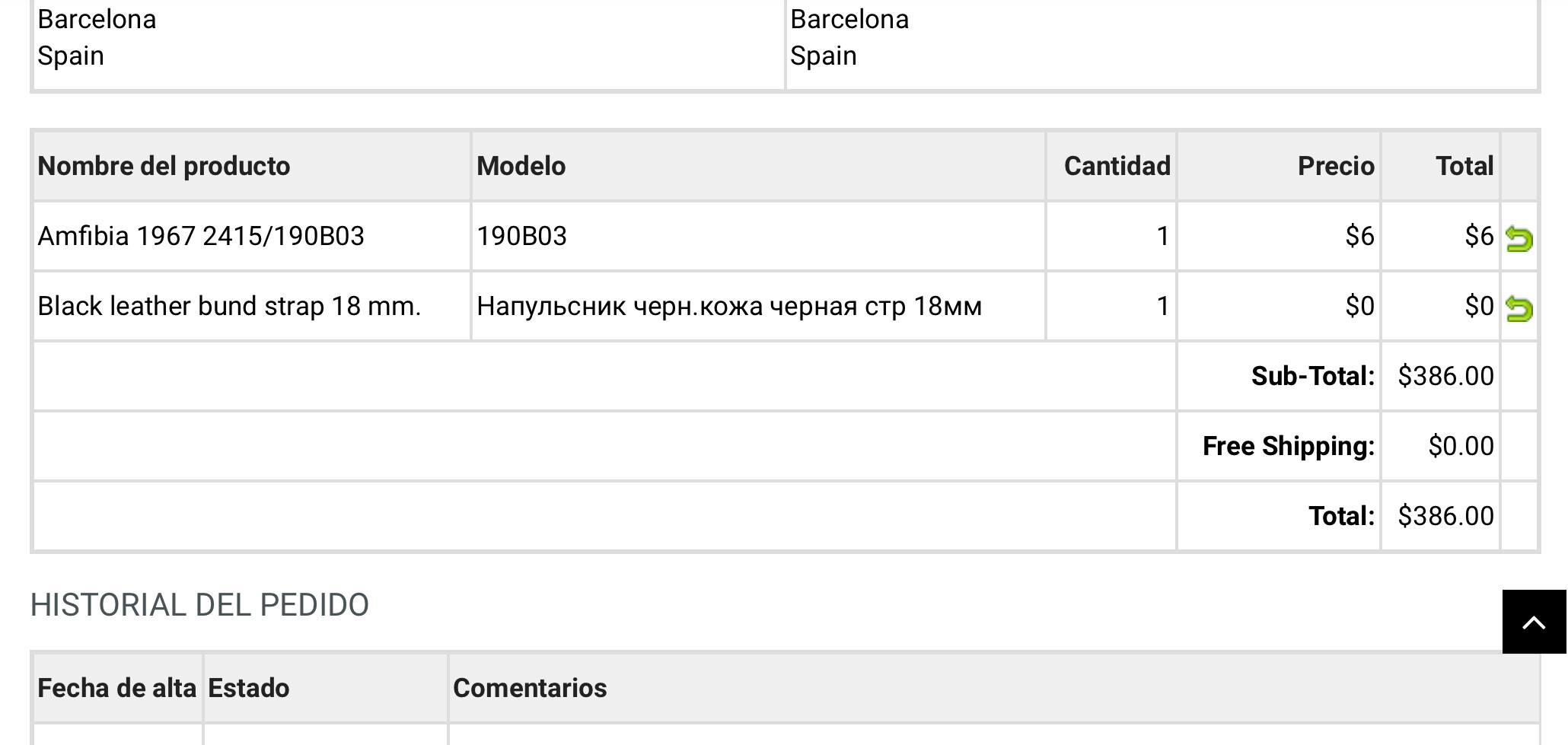
Task: Click the Amfibia 1967 2415/190B03 product name
Action: coord(201,237)
